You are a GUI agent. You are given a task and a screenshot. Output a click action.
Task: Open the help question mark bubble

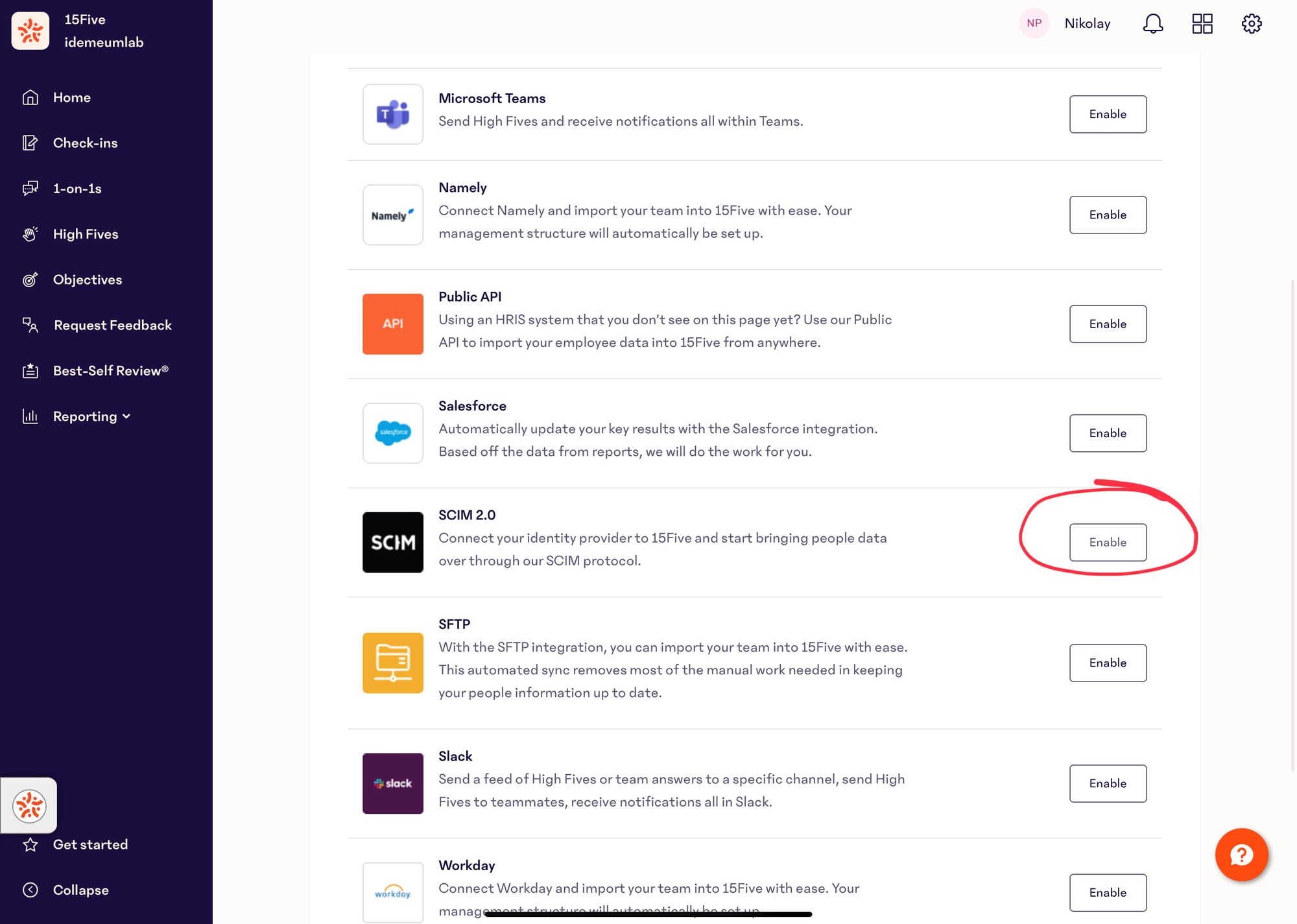coord(1242,855)
